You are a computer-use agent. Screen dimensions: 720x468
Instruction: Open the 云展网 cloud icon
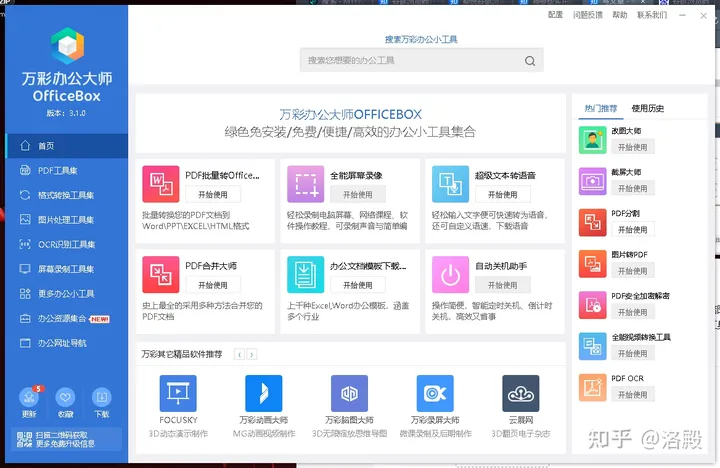(x=521, y=393)
